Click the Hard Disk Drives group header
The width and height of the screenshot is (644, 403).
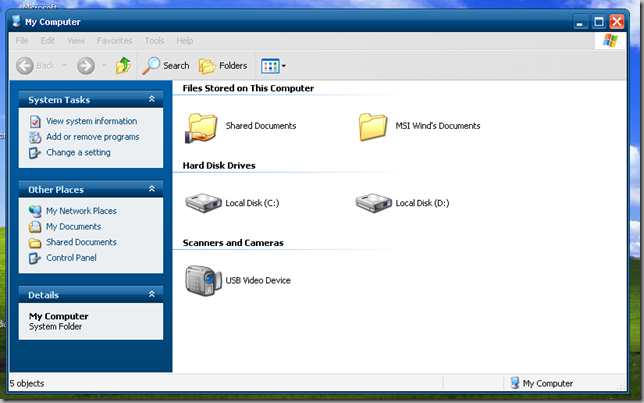219,166
